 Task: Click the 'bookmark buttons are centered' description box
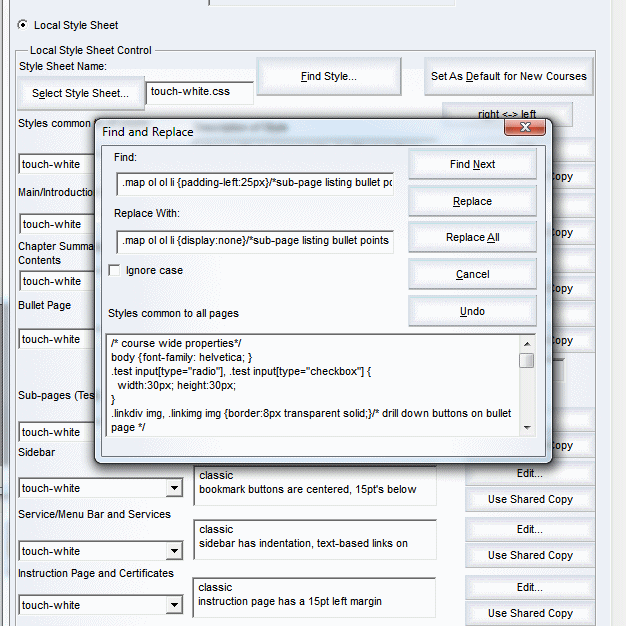click(315, 485)
